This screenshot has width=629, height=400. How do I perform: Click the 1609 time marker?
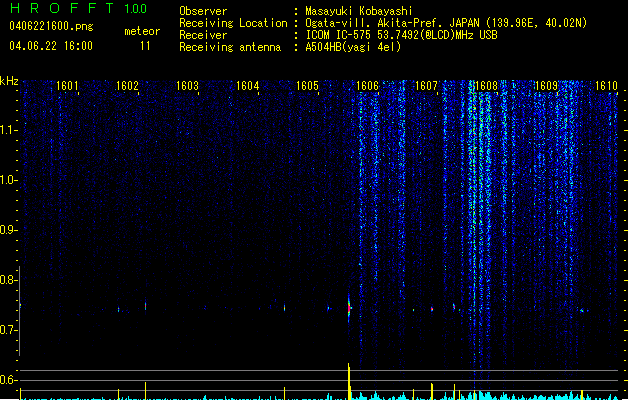click(547, 86)
